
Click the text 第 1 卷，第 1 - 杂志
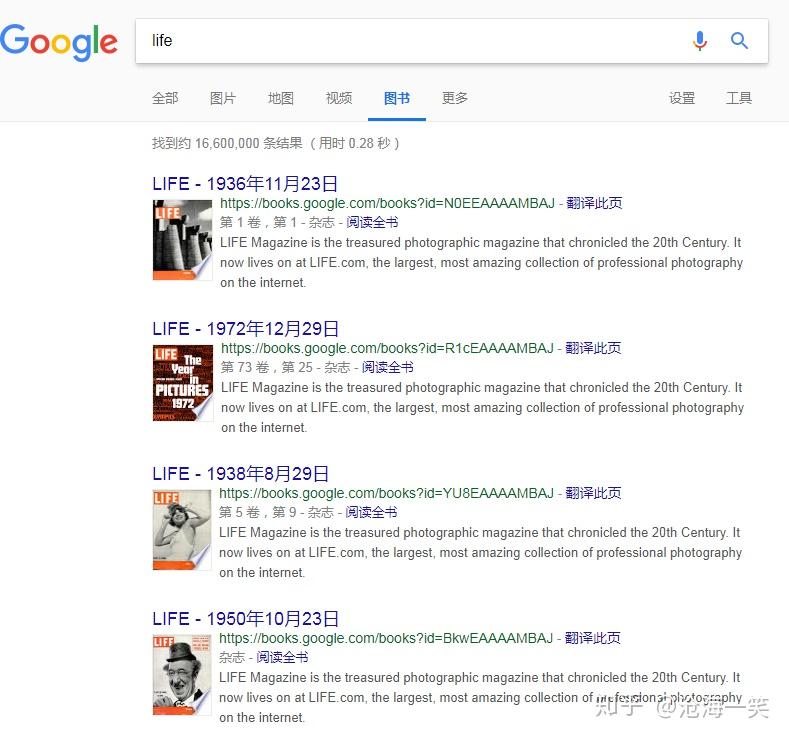click(x=277, y=222)
